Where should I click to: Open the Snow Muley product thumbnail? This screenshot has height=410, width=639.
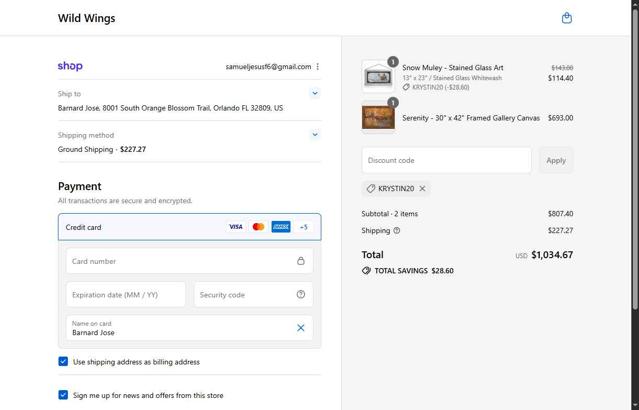click(x=378, y=76)
